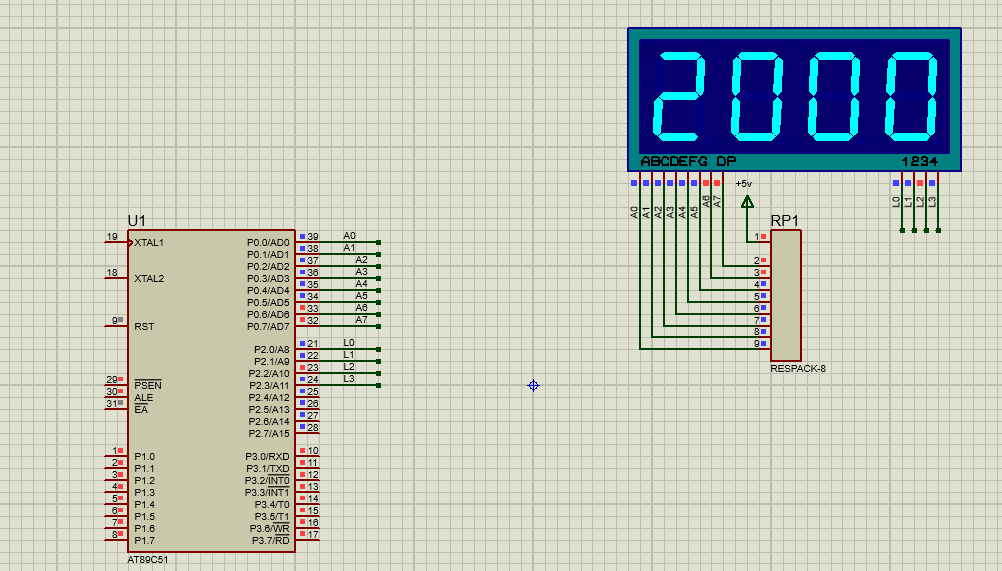Click the P3.0/RXD pin label
Screen dimensions: 1002x571
click(268, 457)
